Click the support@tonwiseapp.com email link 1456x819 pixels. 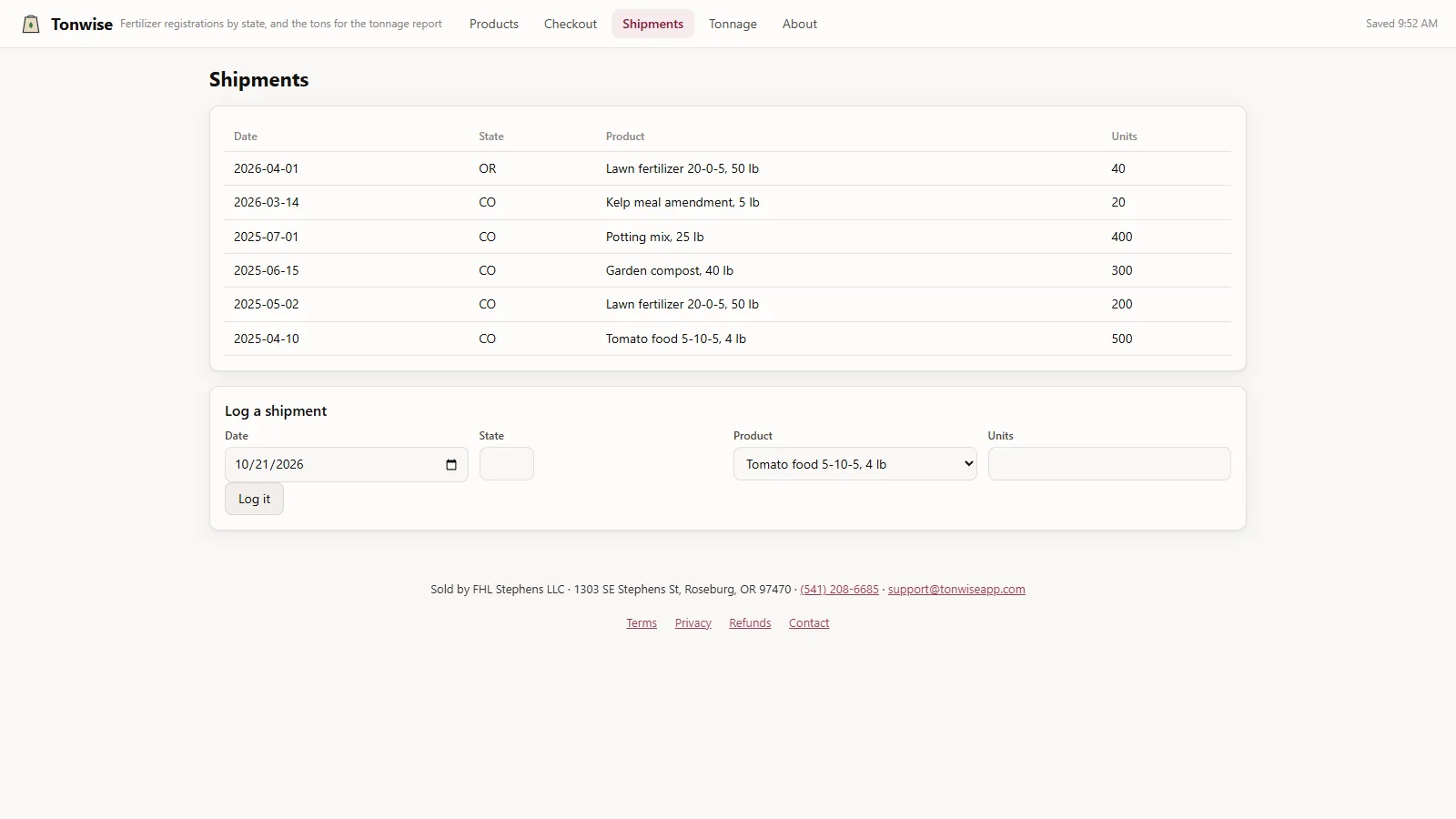(x=956, y=590)
